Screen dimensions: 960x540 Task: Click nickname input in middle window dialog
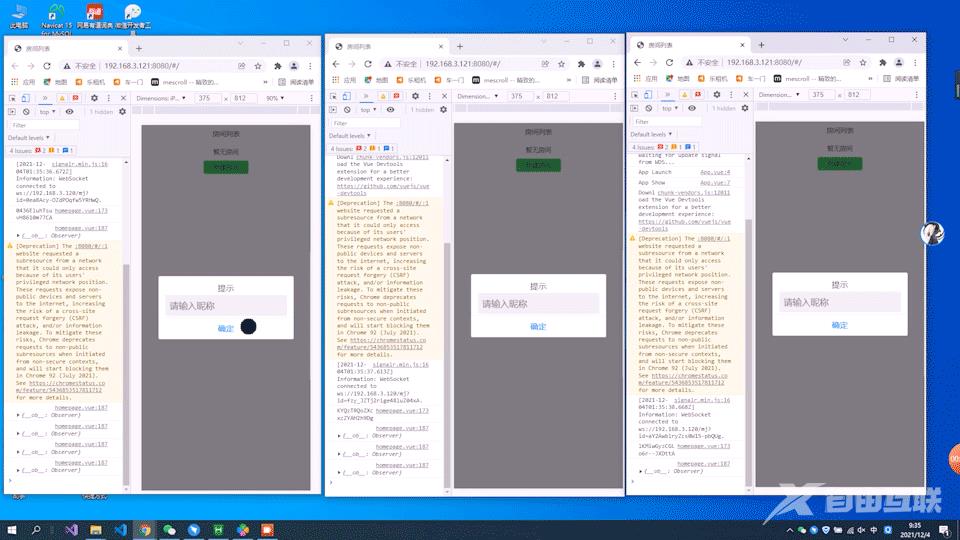click(538, 304)
